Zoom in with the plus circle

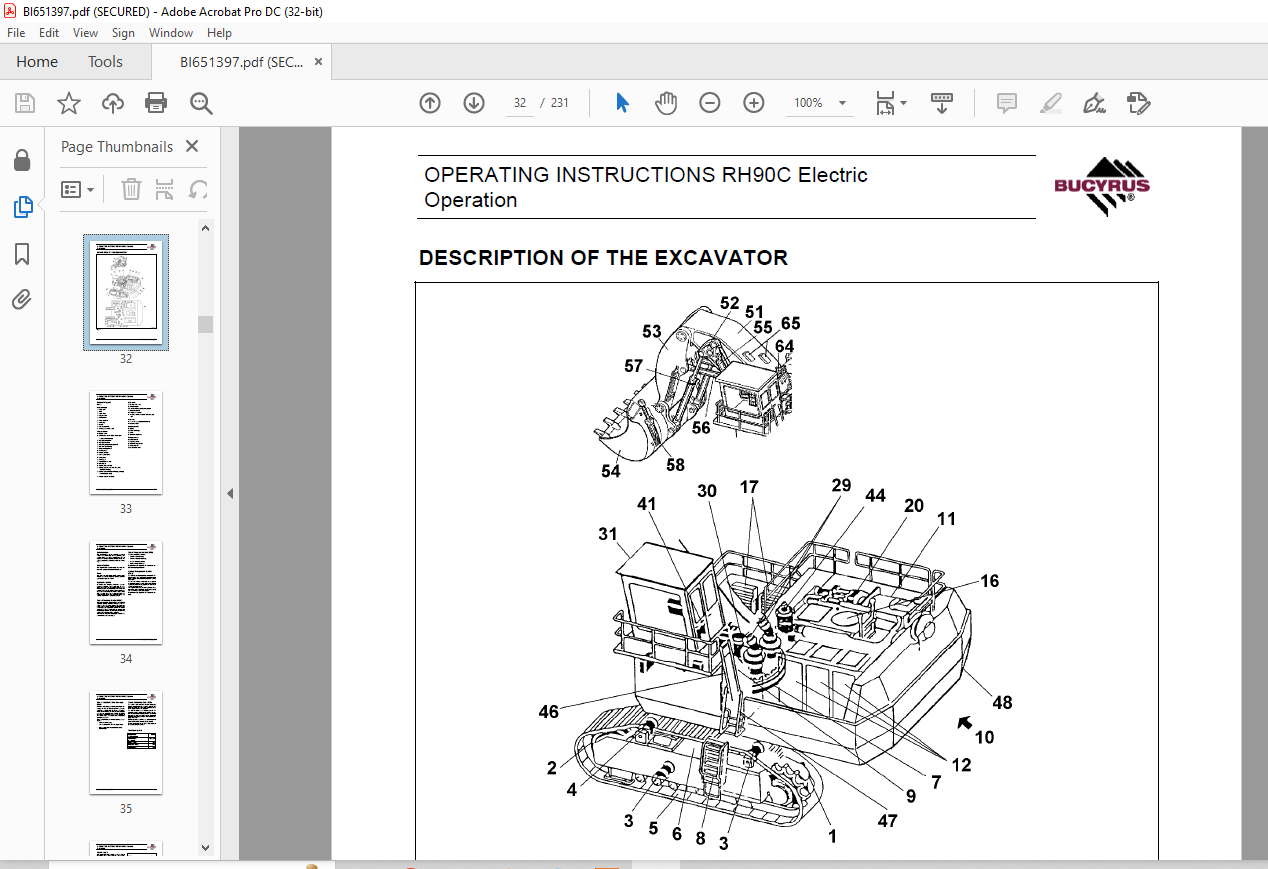[754, 103]
